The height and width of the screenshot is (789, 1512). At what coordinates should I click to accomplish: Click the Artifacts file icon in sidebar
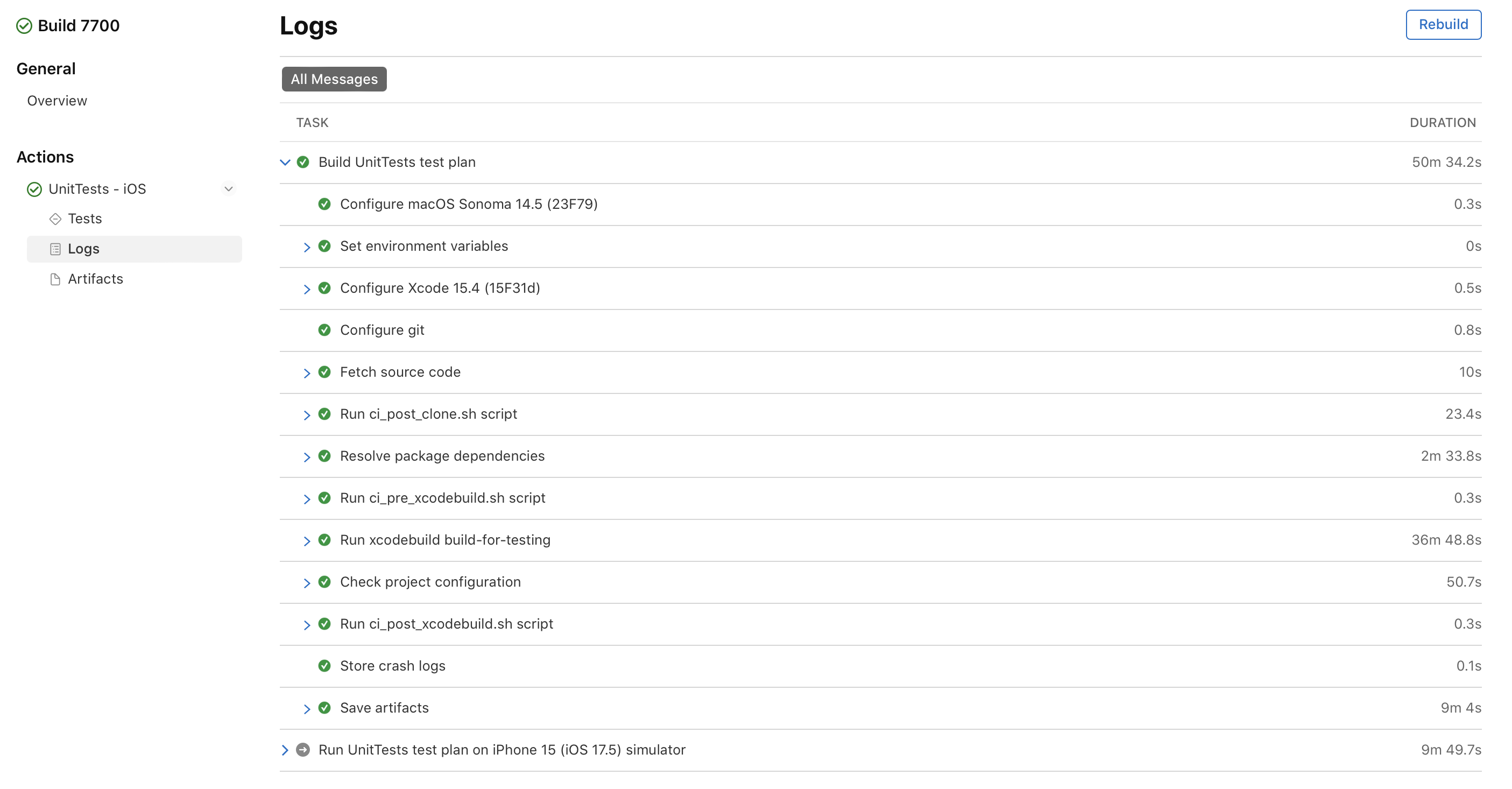point(55,279)
